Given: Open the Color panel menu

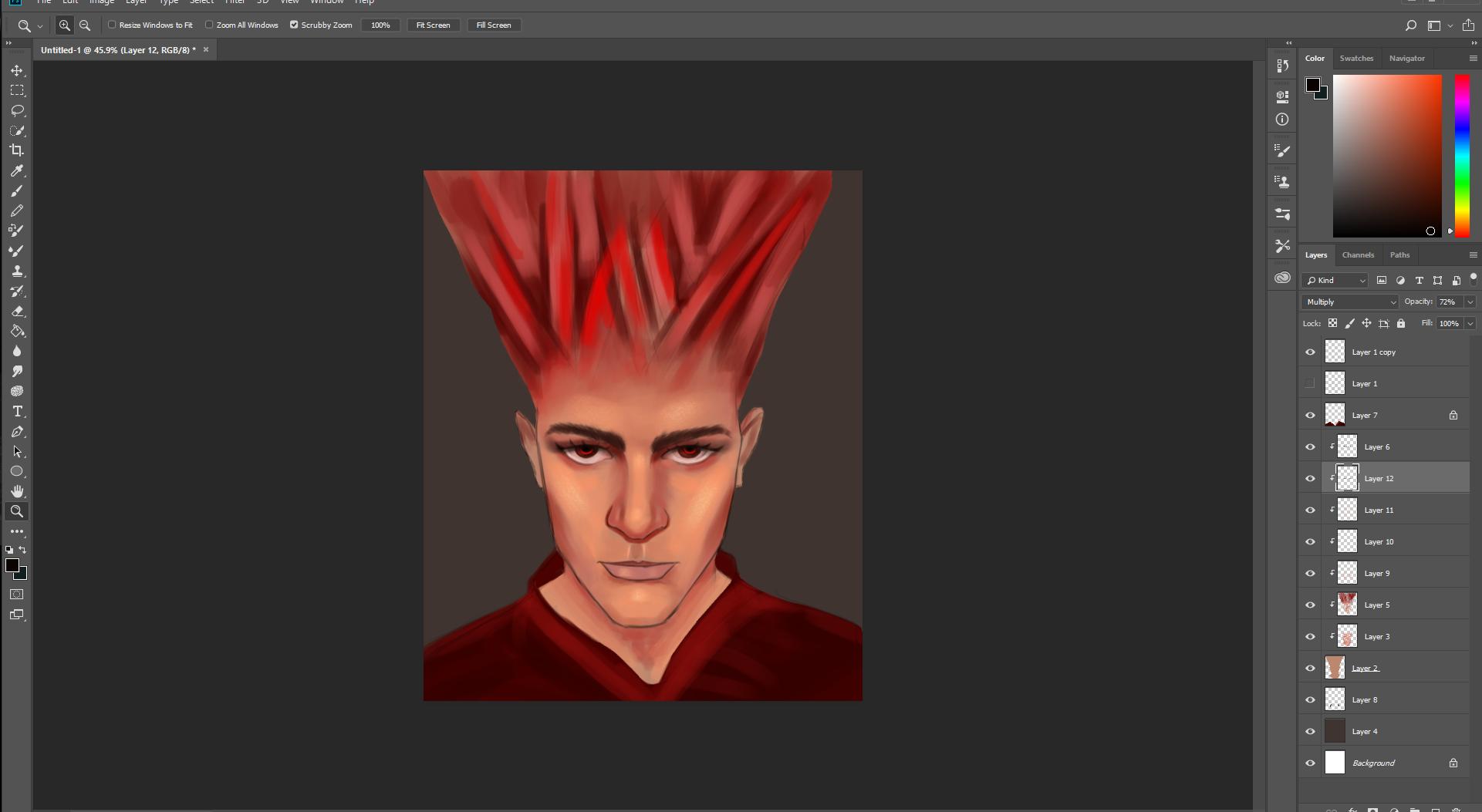Looking at the screenshot, I should (1473, 58).
